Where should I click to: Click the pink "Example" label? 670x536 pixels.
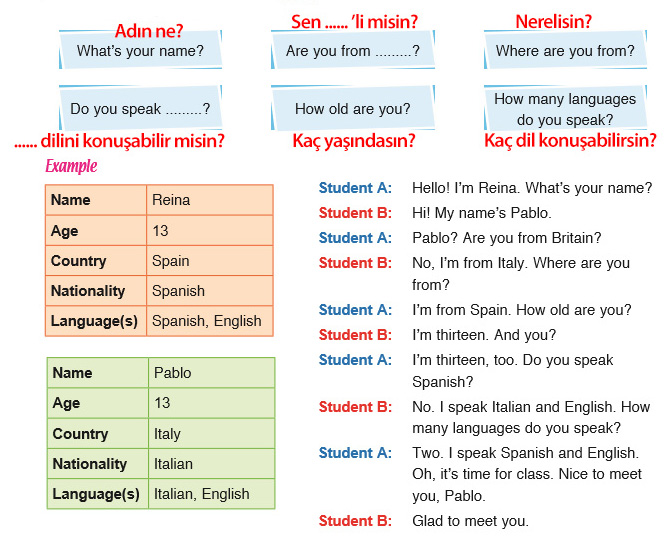click(x=71, y=166)
